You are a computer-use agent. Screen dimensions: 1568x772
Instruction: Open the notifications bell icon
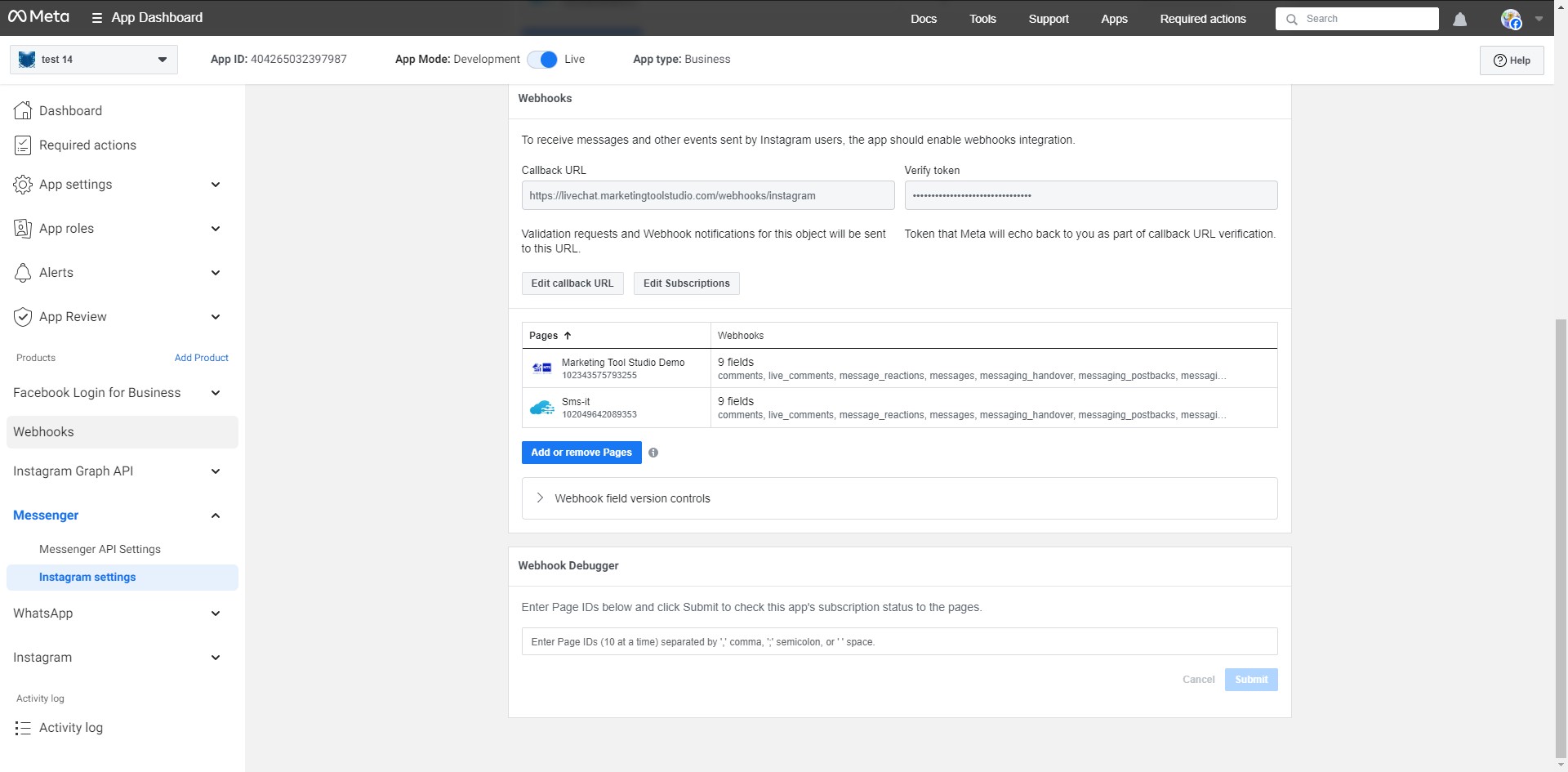coord(1459,19)
